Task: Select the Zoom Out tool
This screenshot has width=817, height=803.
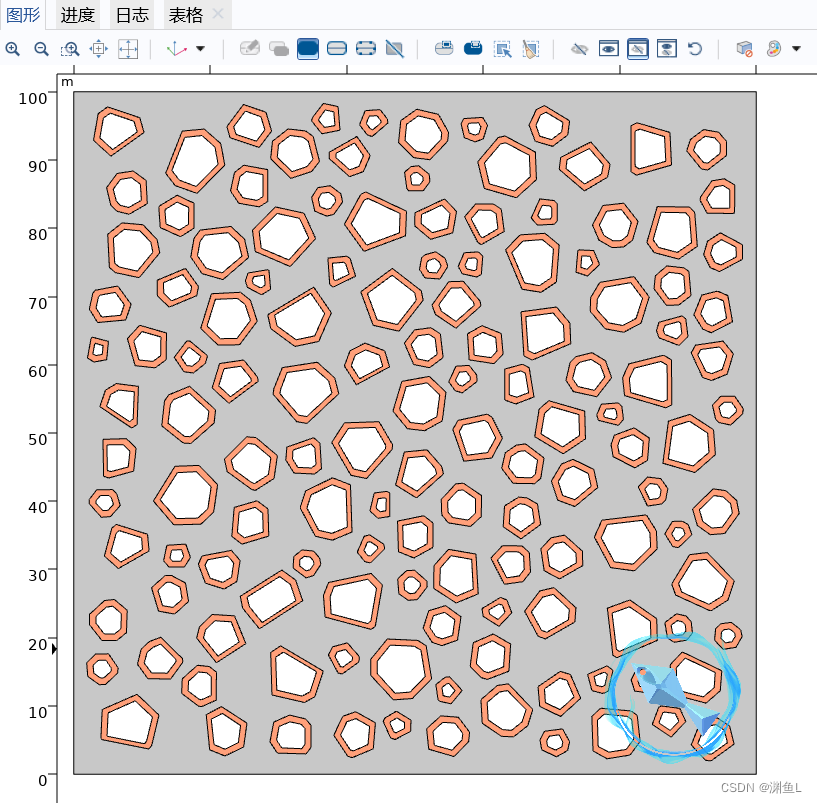Action: click(x=41, y=48)
